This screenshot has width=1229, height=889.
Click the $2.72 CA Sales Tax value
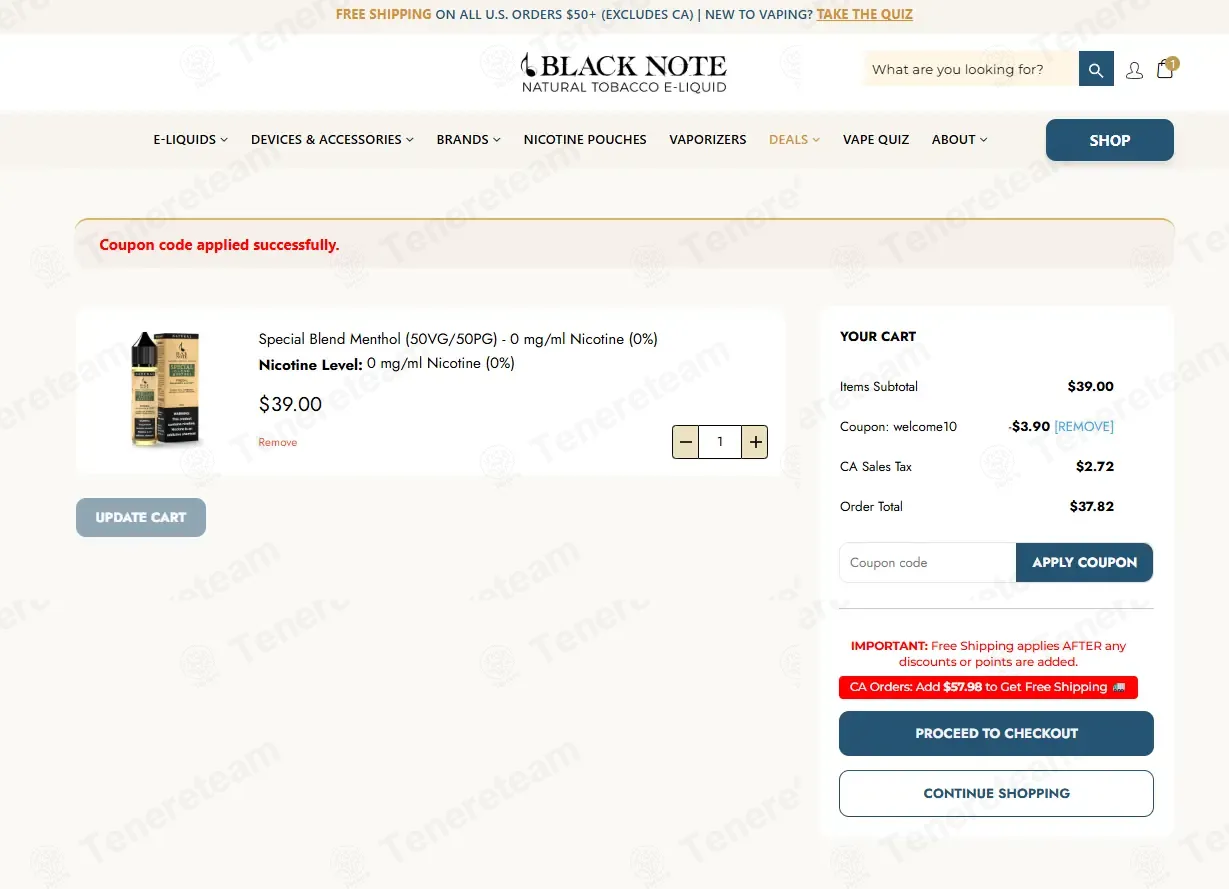pyautogui.click(x=1095, y=466)
